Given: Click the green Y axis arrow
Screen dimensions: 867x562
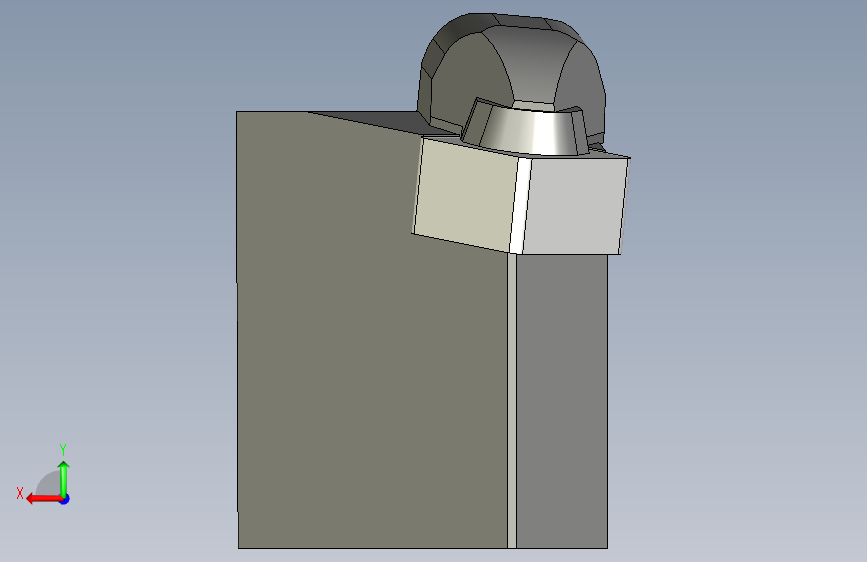Looking at the screenshot, I should point(64,478).
